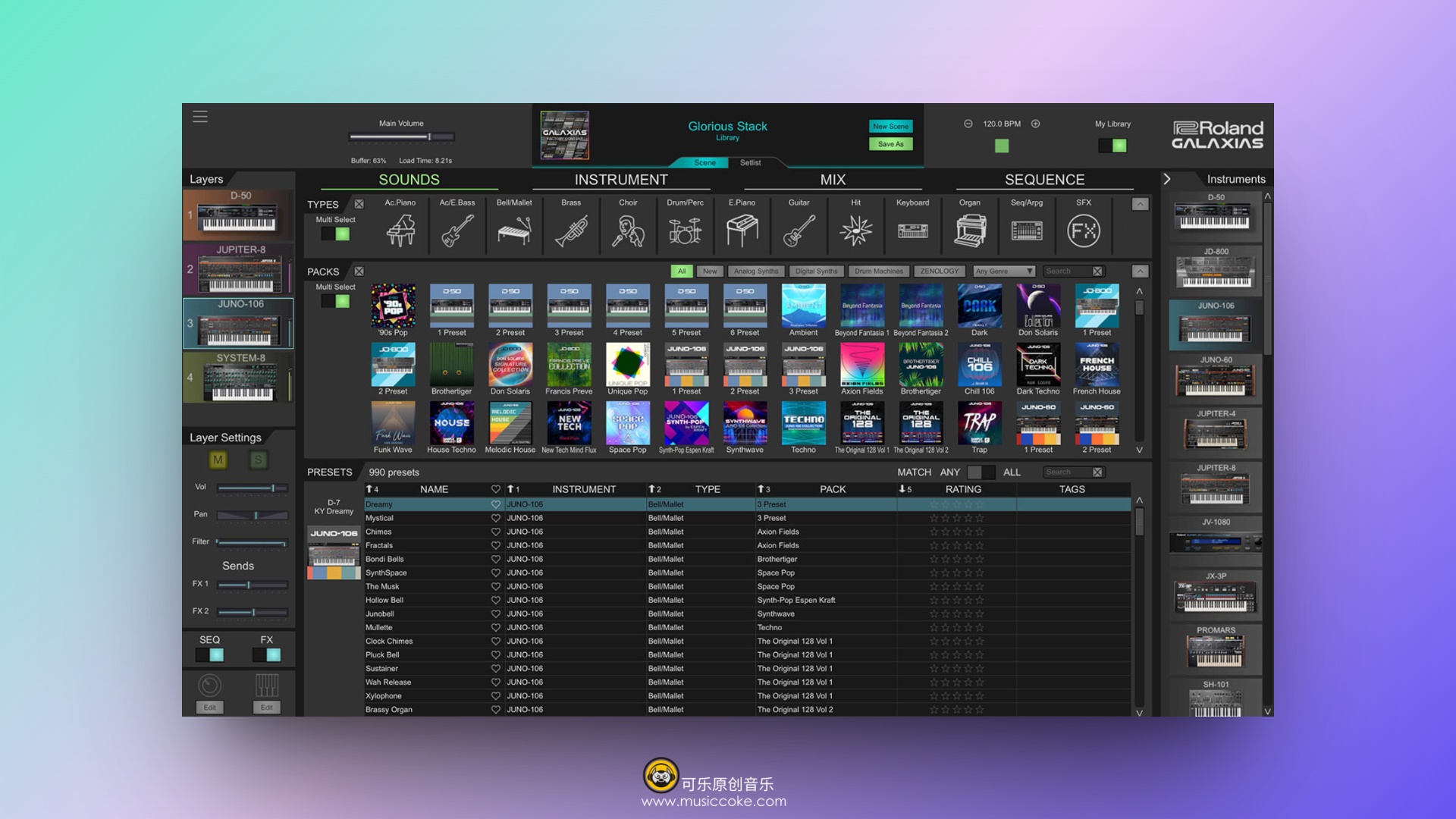
Task: Click the Choir singer type icon
Action: point(628,230)
